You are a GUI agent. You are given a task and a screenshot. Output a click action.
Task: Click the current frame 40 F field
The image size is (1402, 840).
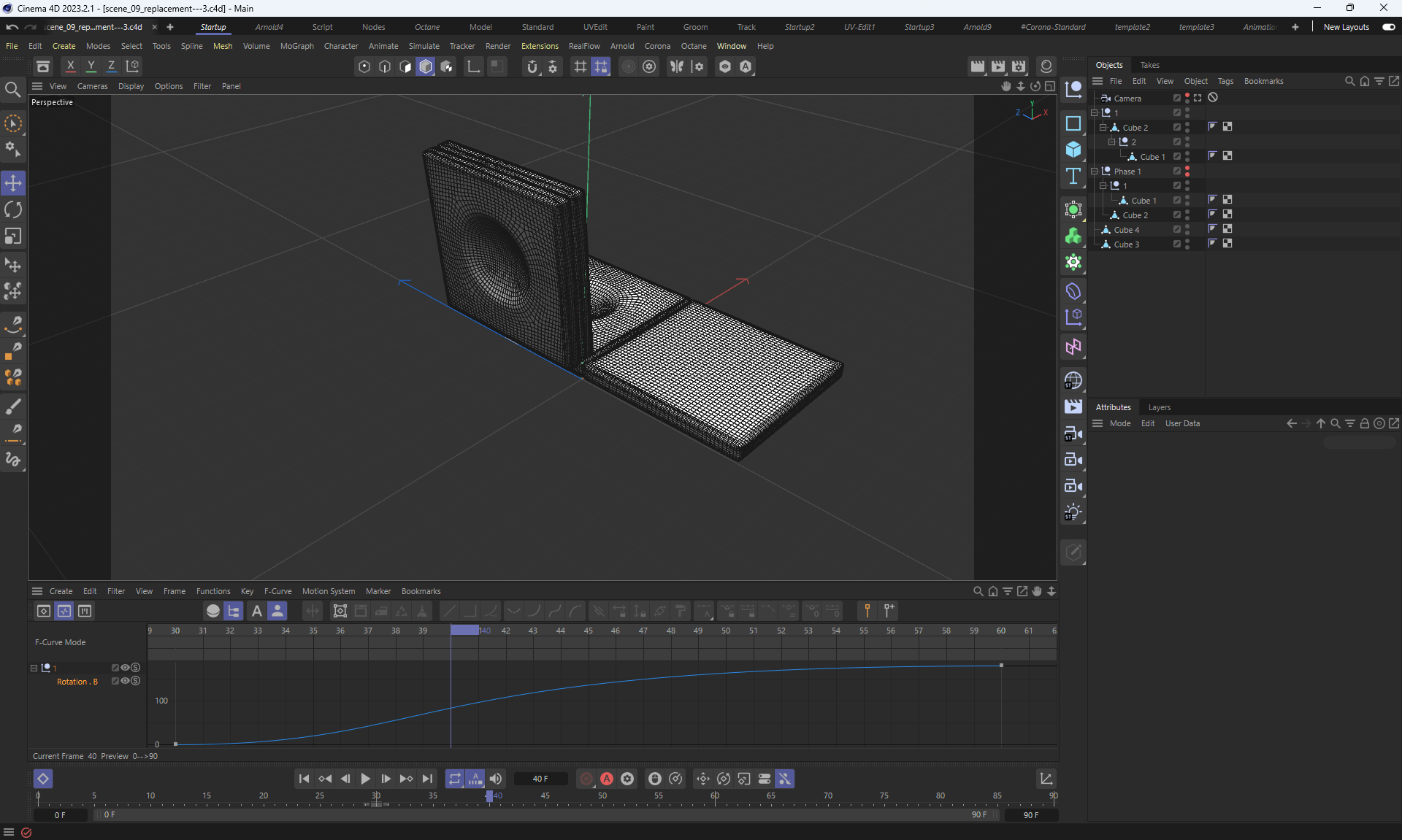coord(540,779)
